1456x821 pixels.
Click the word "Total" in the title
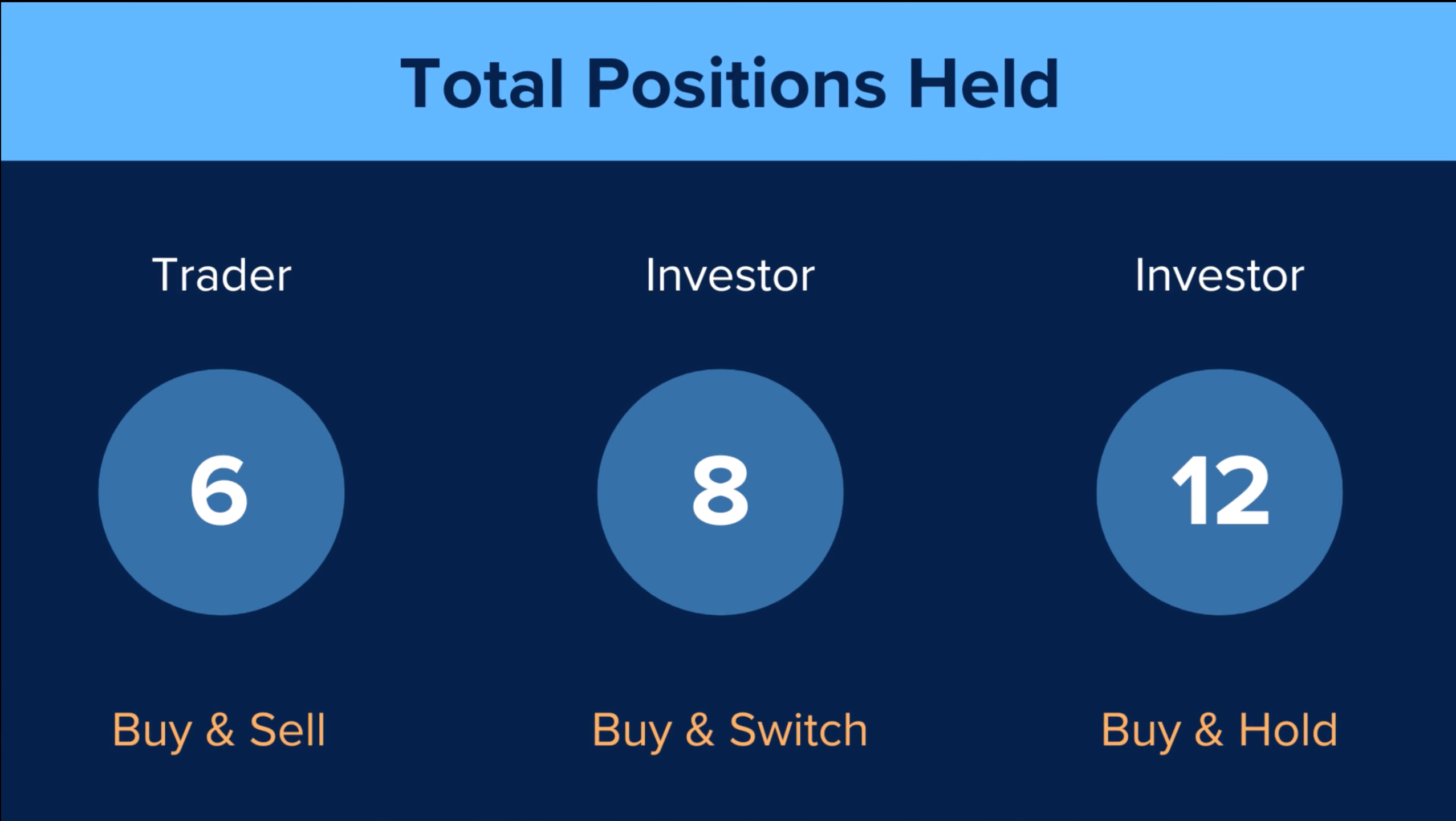(x=482, y=84)
